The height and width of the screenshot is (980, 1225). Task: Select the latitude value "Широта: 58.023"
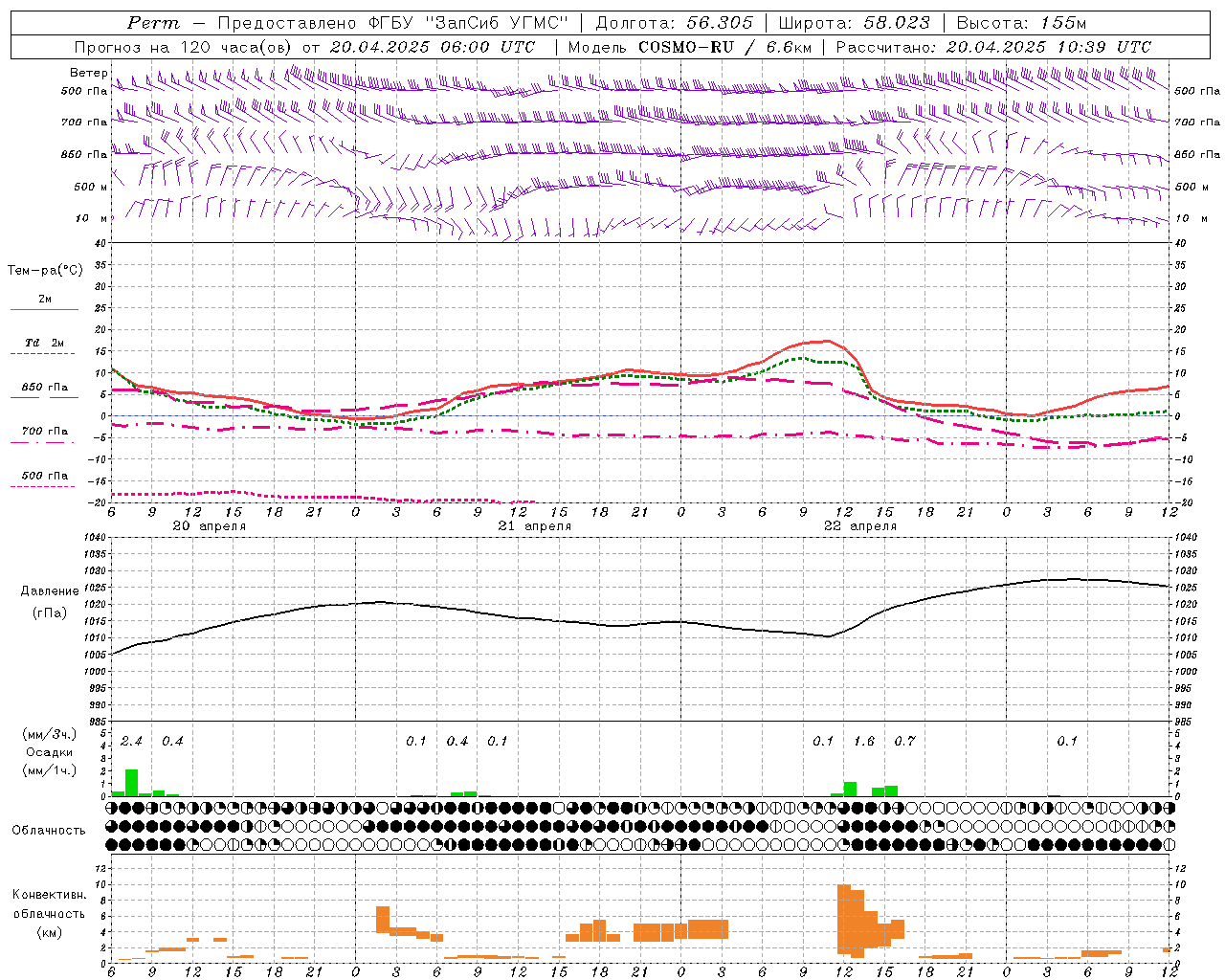(854, 23)
